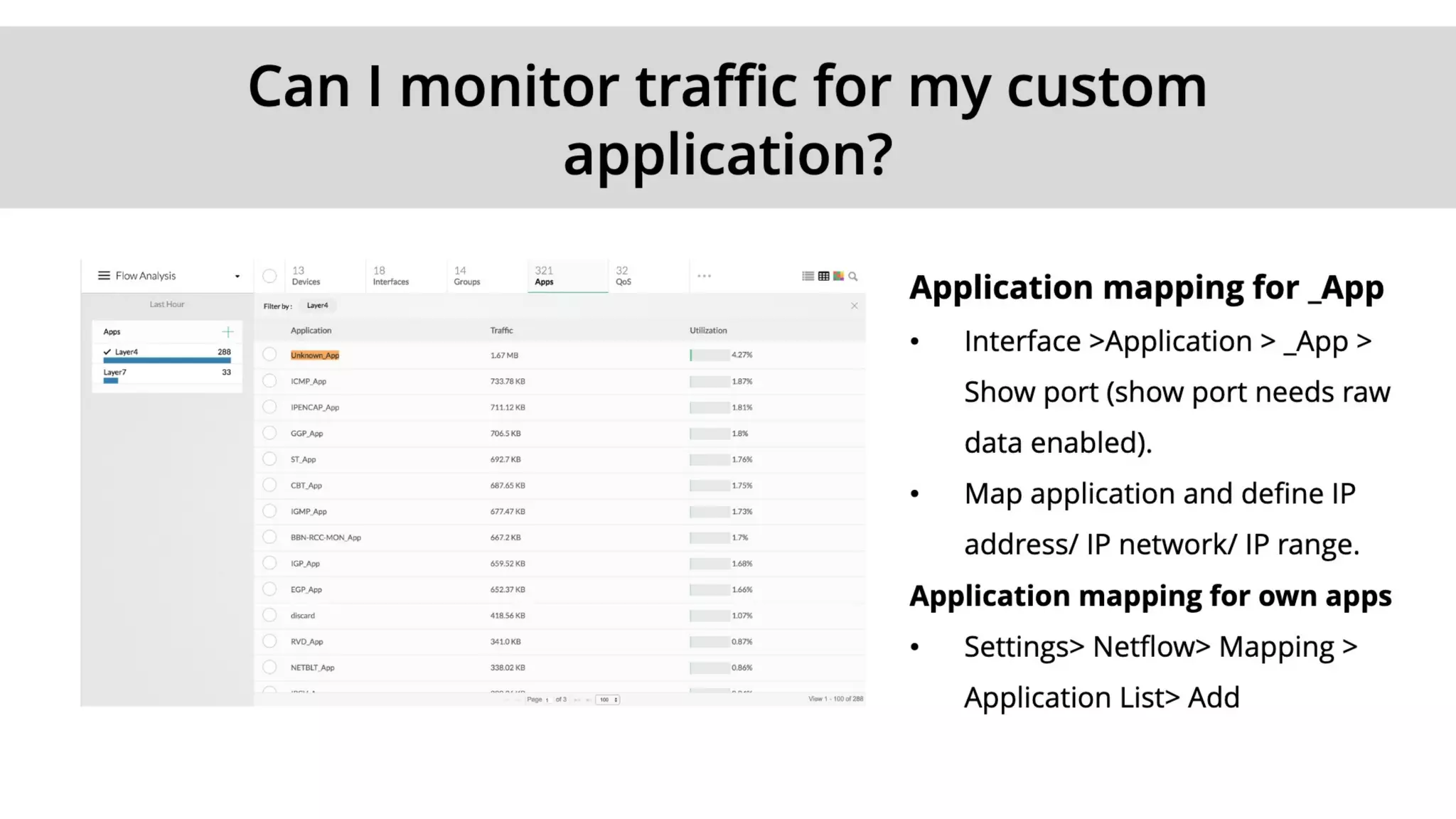Click the 4.27% utilization value
Viewport: 1456px width, 819px height.
[742, 355]
